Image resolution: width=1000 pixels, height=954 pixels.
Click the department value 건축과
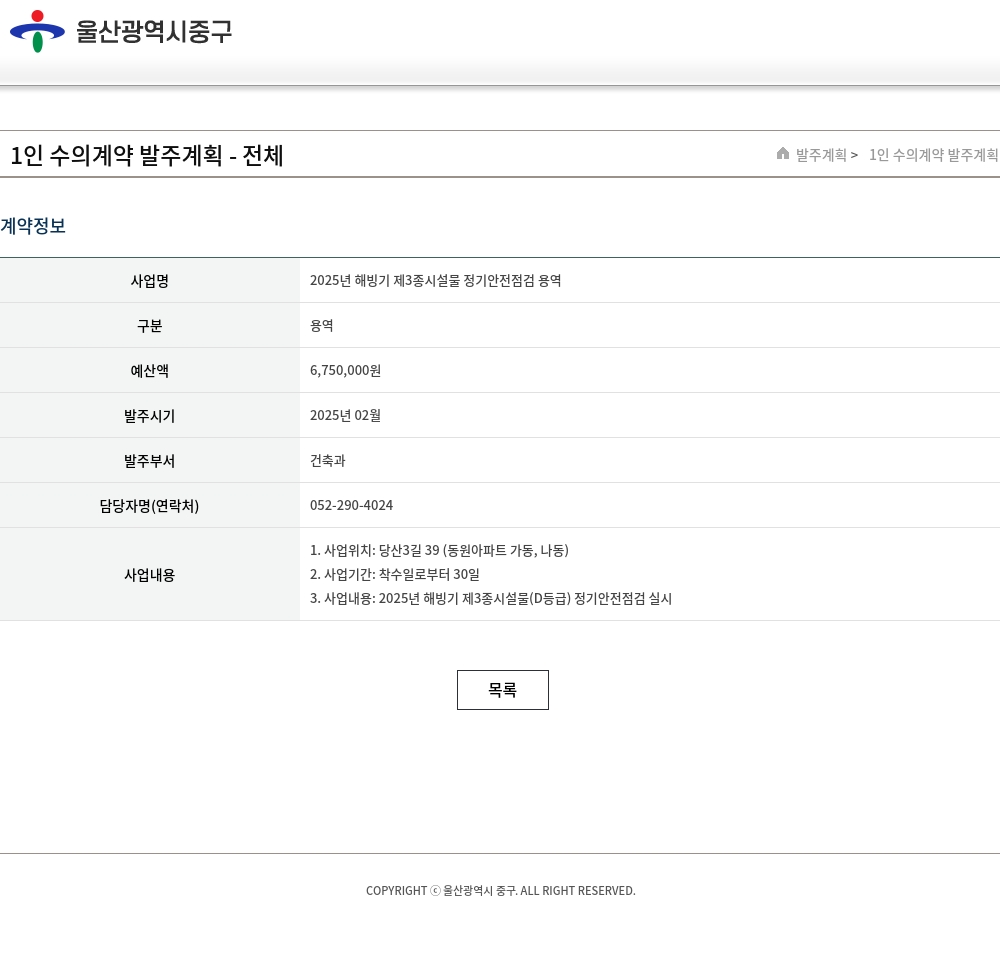coord(327,461)
